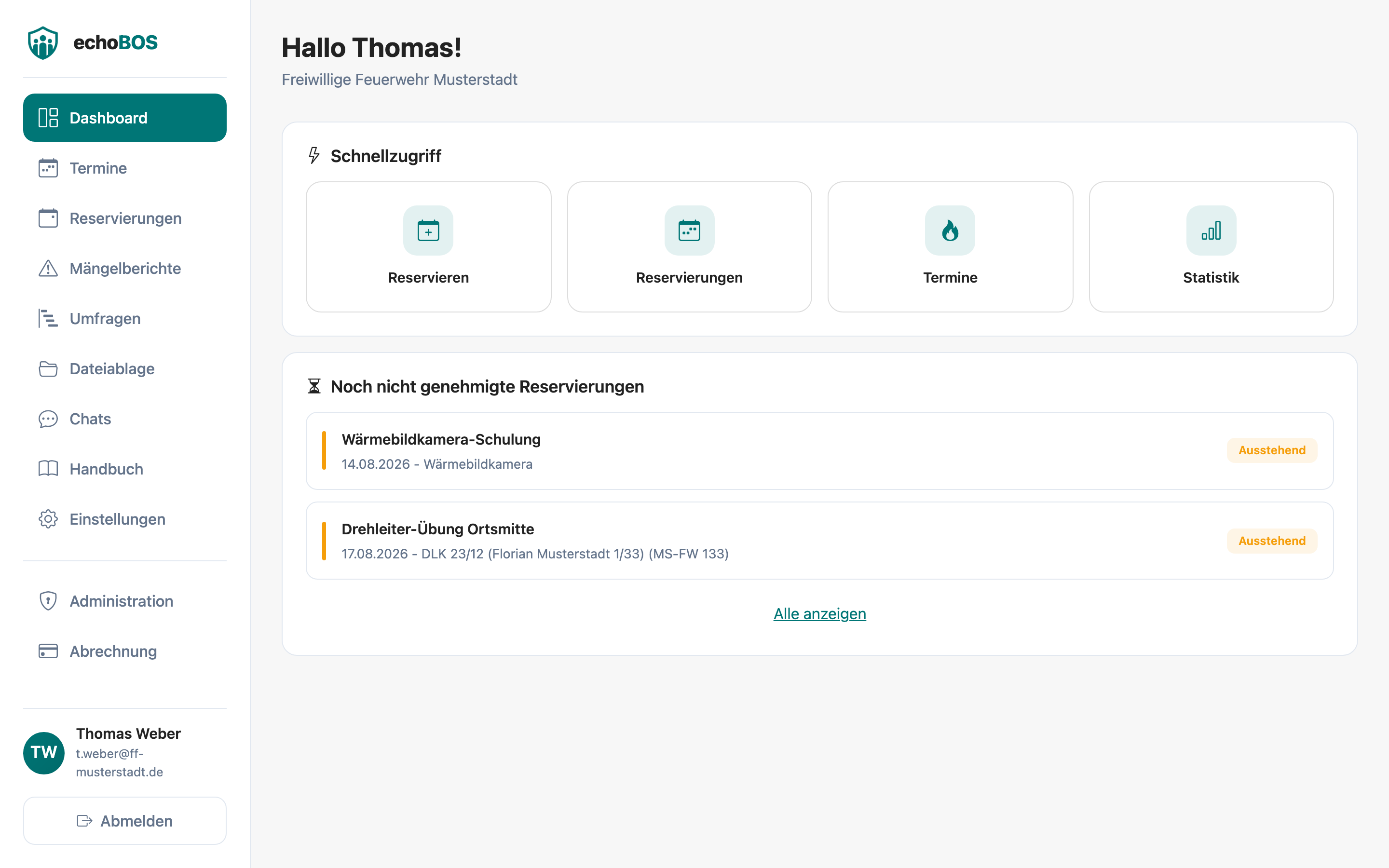Click the Thomas Weber user name
Screen dimensions: 1389x868
point(128,733)
